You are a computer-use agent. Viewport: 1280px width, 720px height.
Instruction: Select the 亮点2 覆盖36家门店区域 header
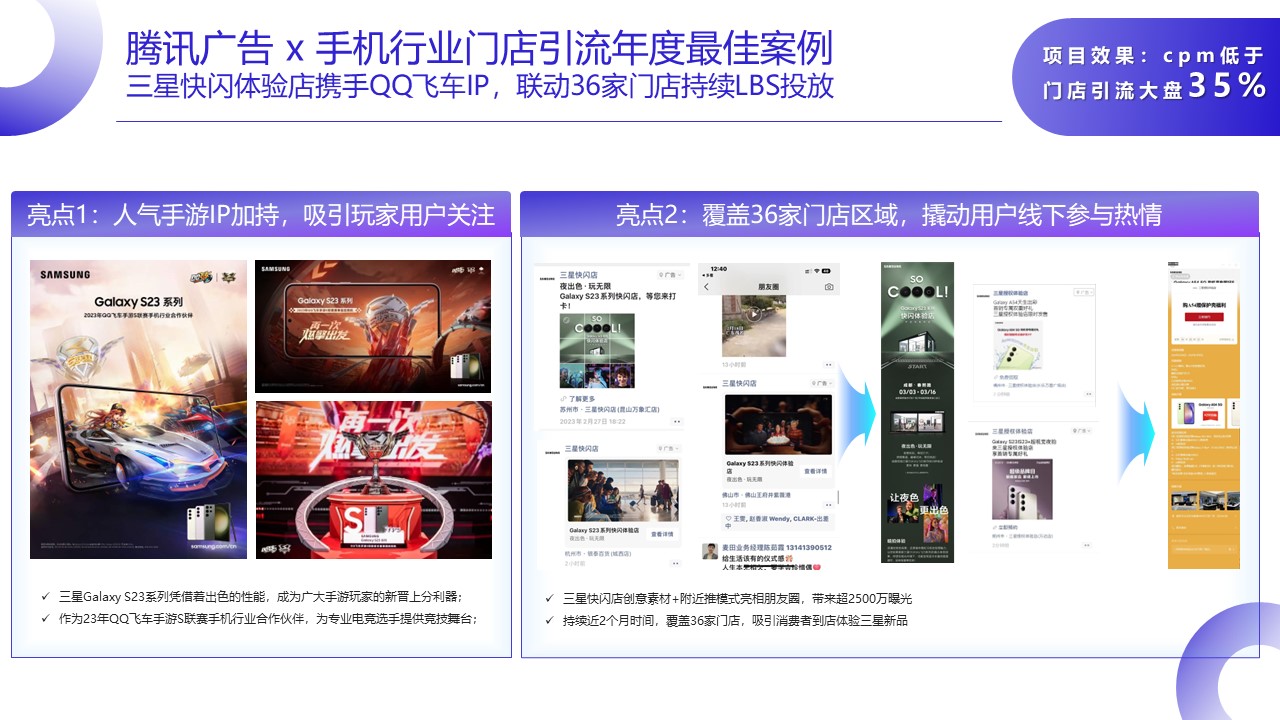888,214
